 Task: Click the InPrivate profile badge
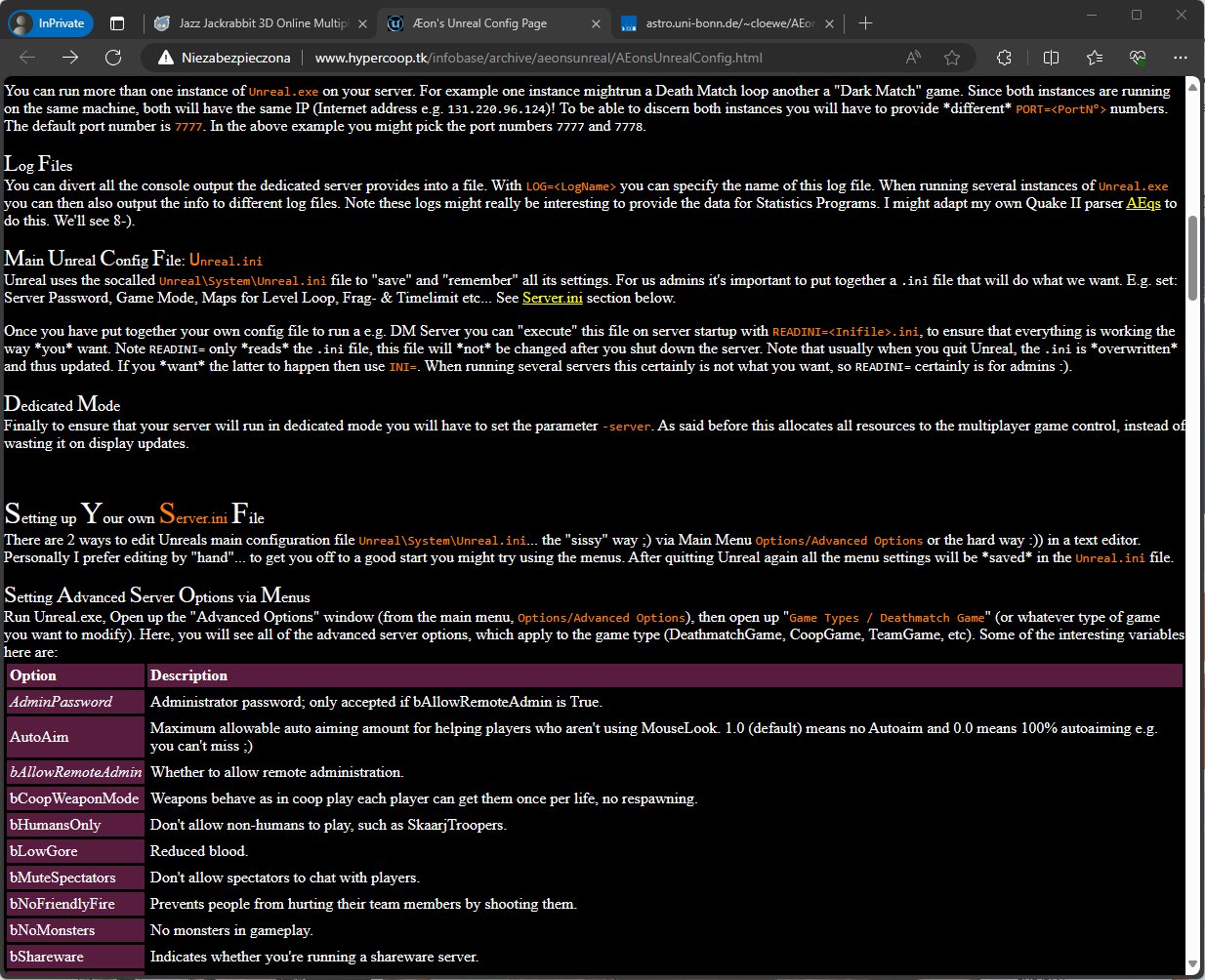pos(51,22)
